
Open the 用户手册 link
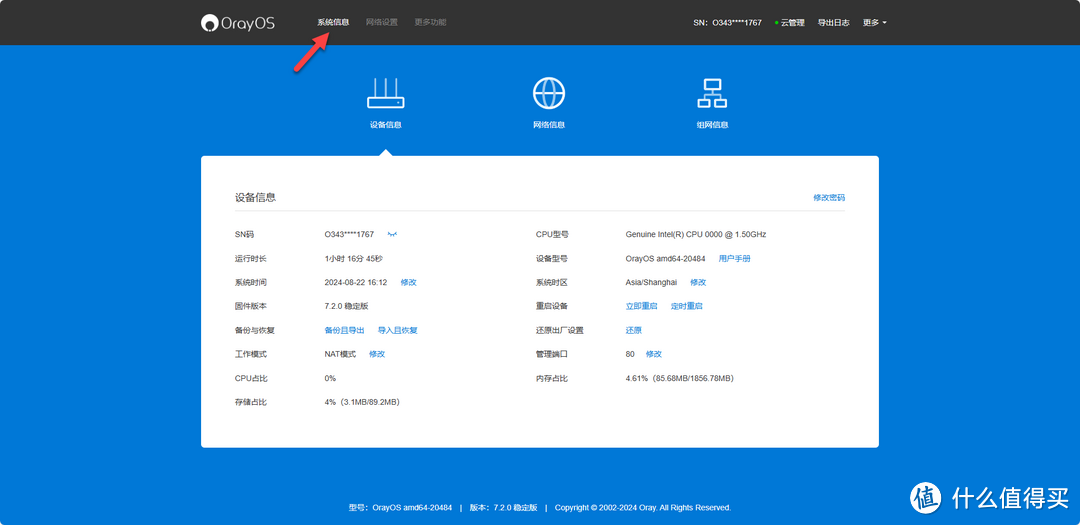point(734,258)
